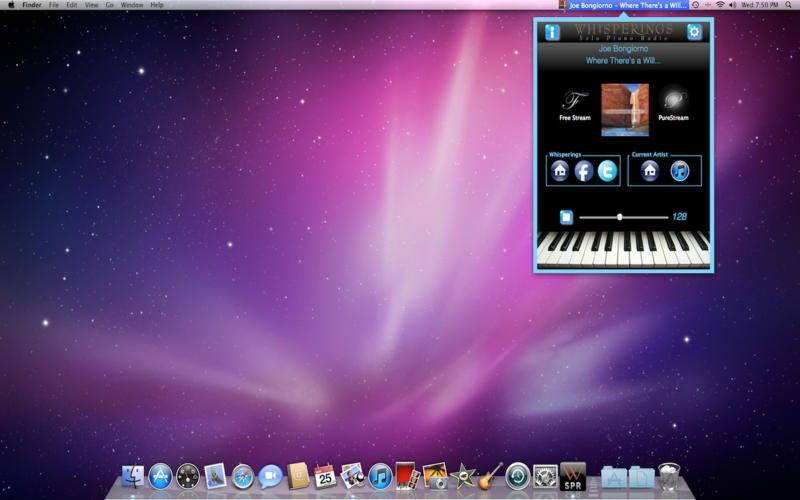The width and height of the screenshot is (800, 500).
Task: Open Current Artist in iTunes
Action: point(680,171)
